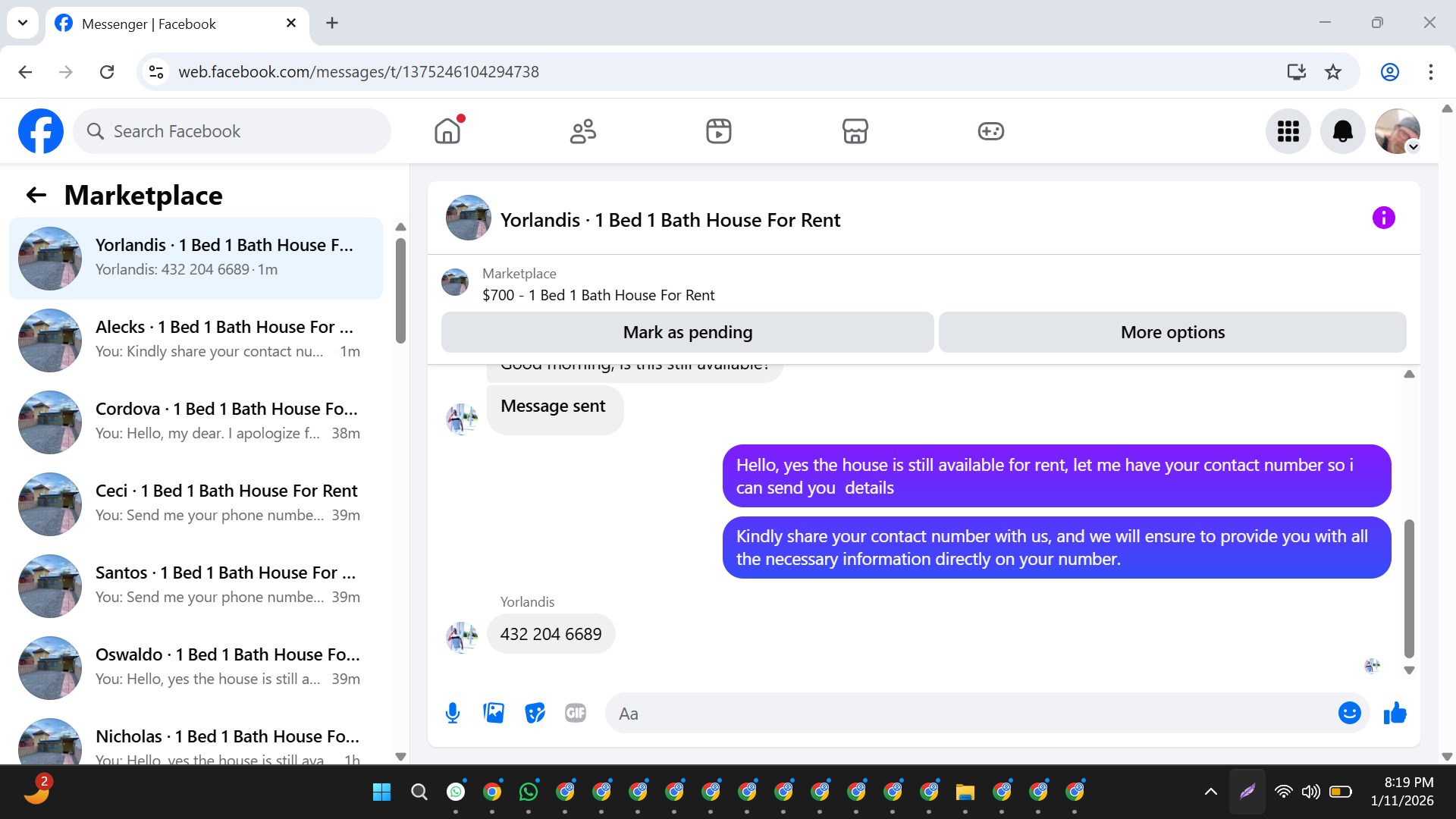Open the Oswaldo conversation
Screen dimensions: 1456x819
click(x=196, y=668)
